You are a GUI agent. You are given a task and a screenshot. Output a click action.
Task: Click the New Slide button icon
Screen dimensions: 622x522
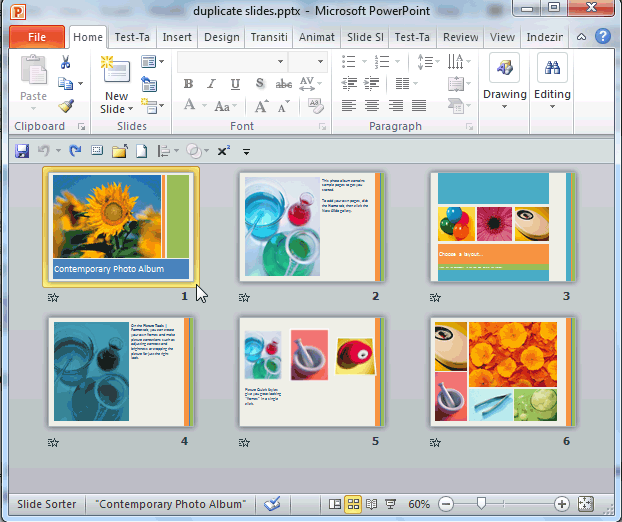(x=116, y=75)
